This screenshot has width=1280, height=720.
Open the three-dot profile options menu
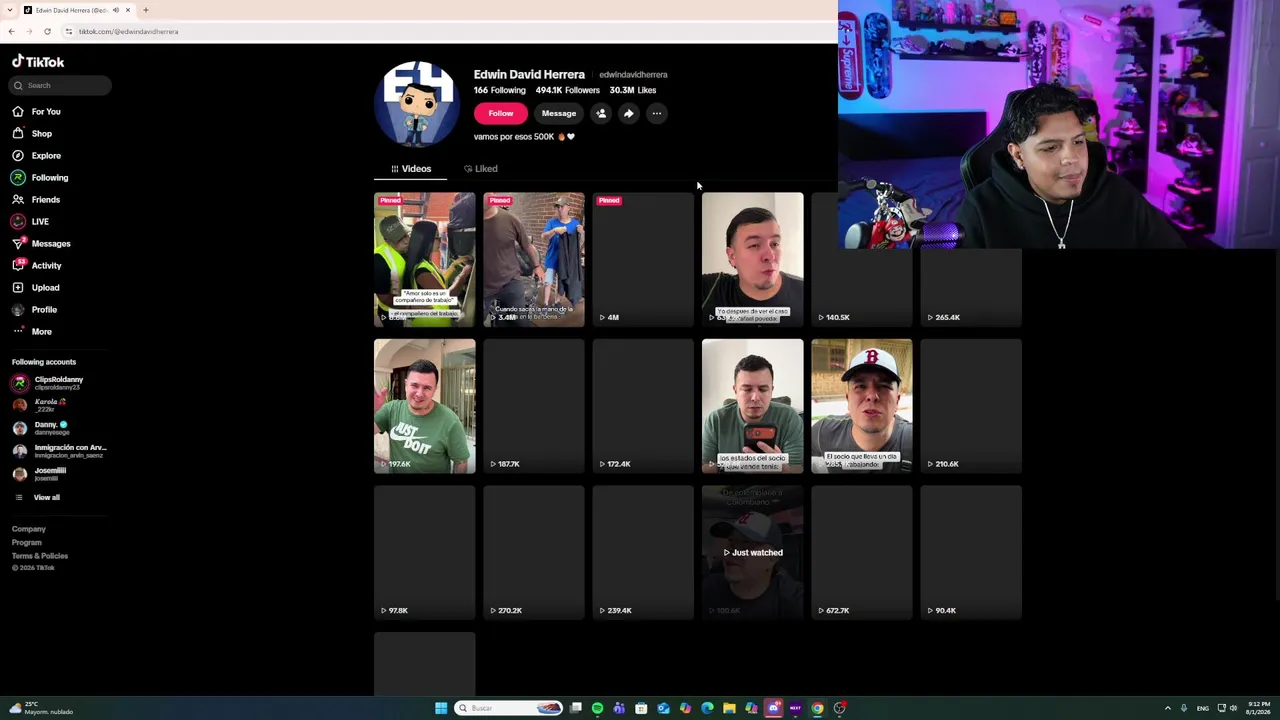click(657, 113)
